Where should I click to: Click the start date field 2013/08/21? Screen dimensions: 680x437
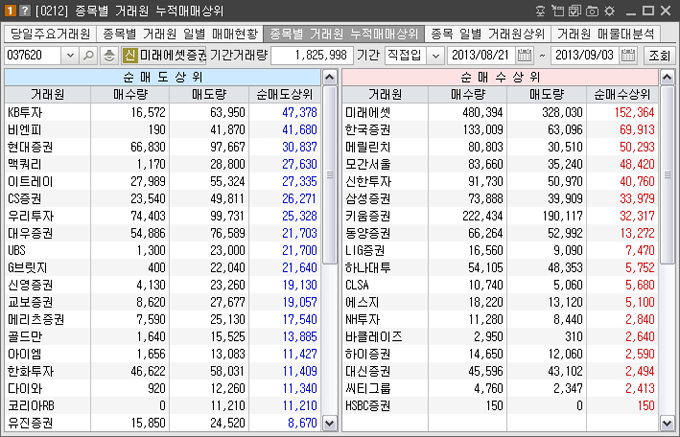481,55
